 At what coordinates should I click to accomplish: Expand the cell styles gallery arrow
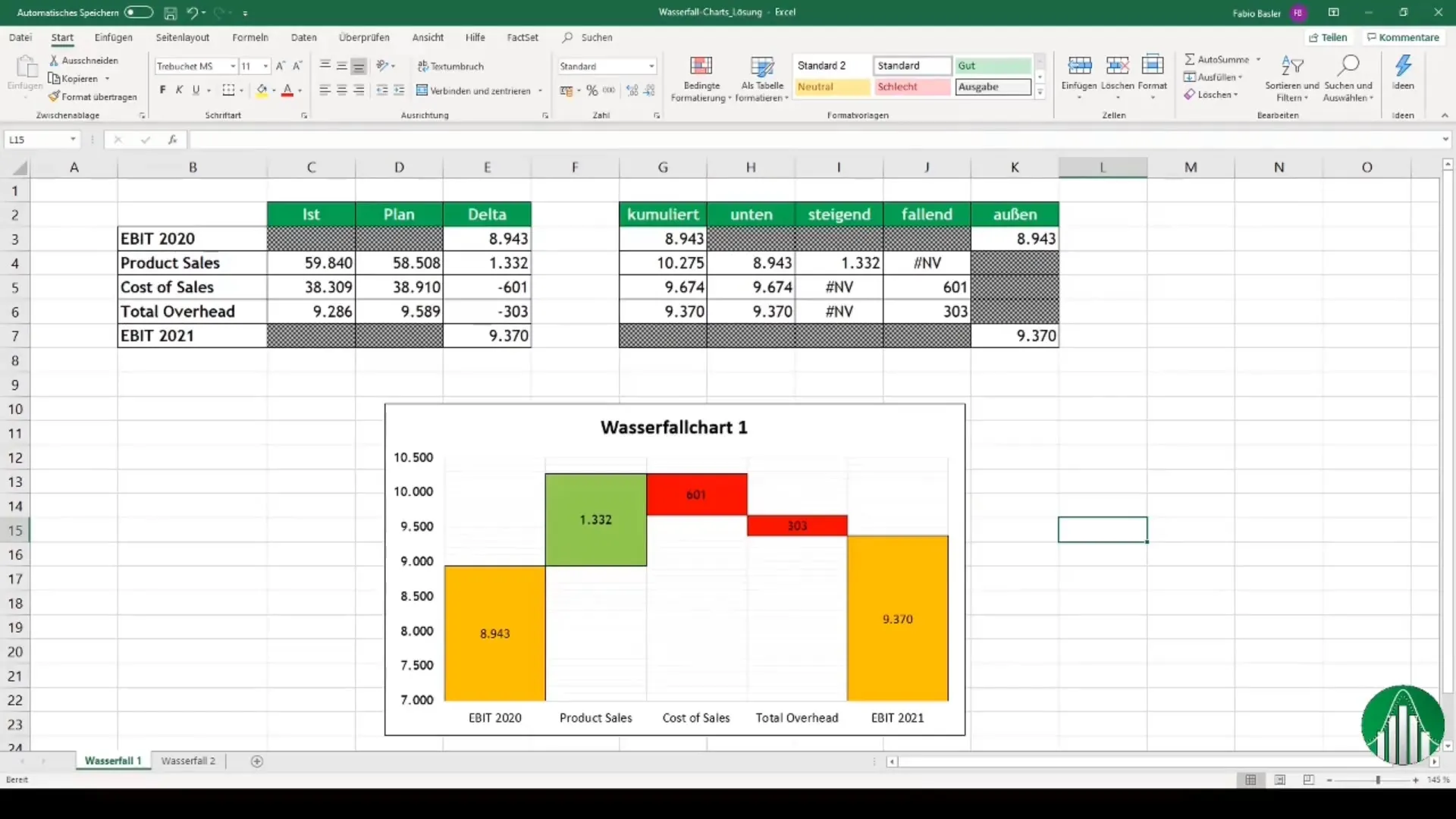1040,93
